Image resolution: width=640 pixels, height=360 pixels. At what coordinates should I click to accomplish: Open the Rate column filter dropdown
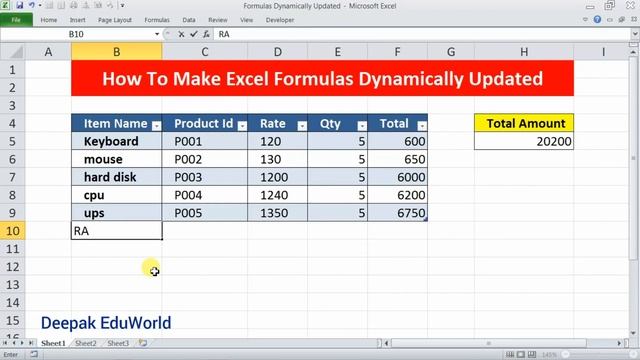tap(302, 126)
